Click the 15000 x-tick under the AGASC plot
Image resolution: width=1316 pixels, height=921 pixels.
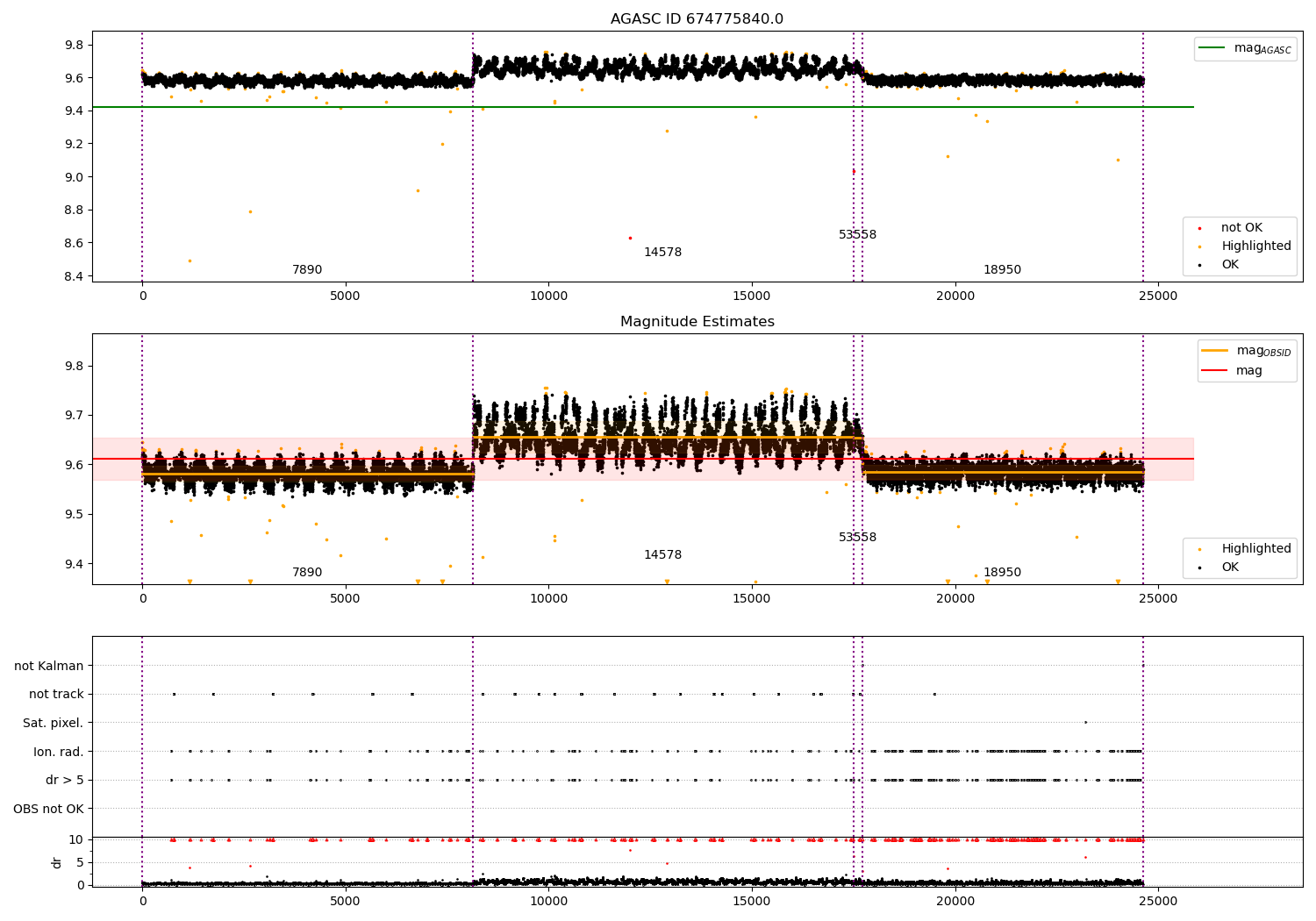coord(752,296)
